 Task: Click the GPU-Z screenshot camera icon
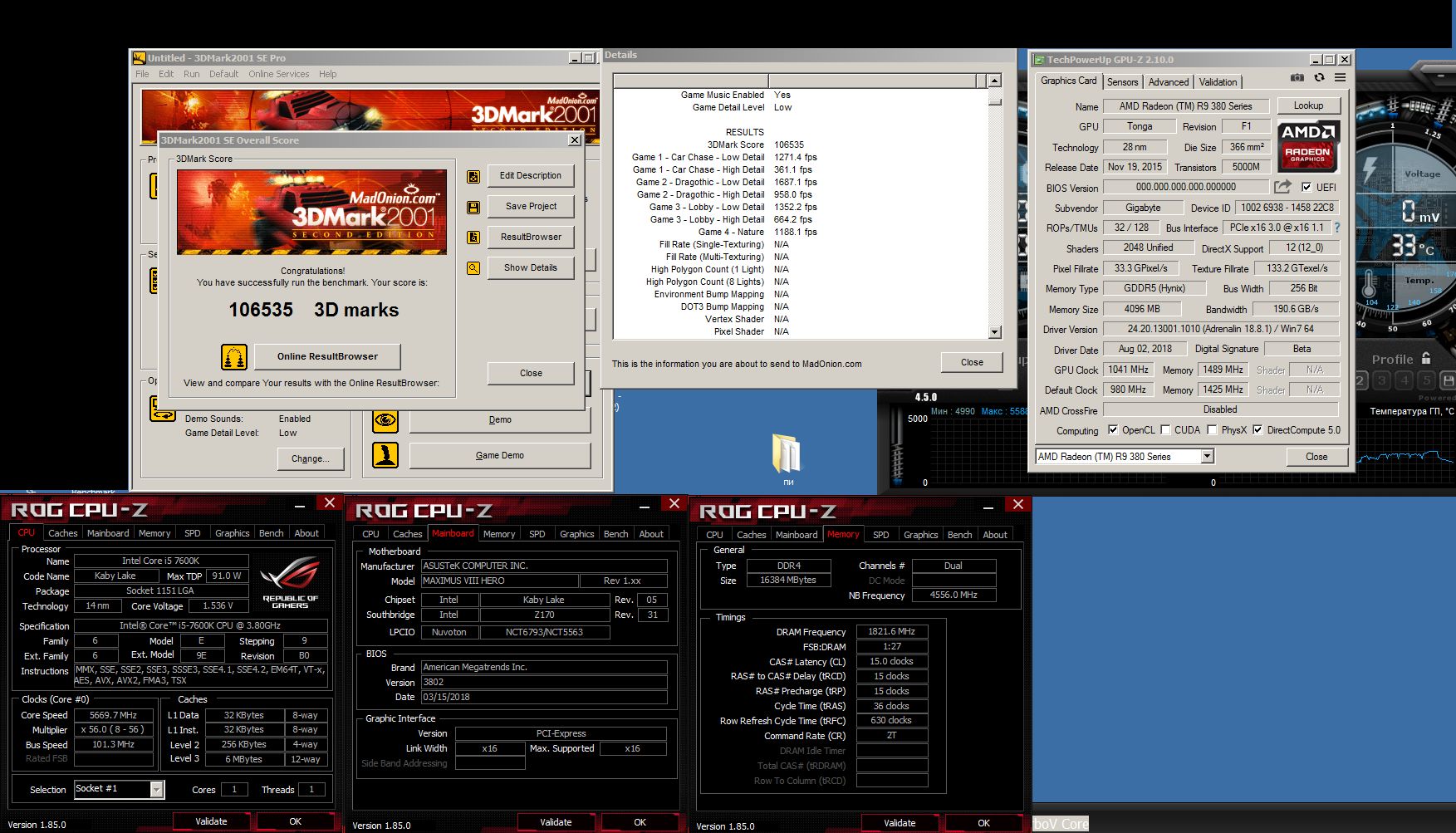[1297, 78]
